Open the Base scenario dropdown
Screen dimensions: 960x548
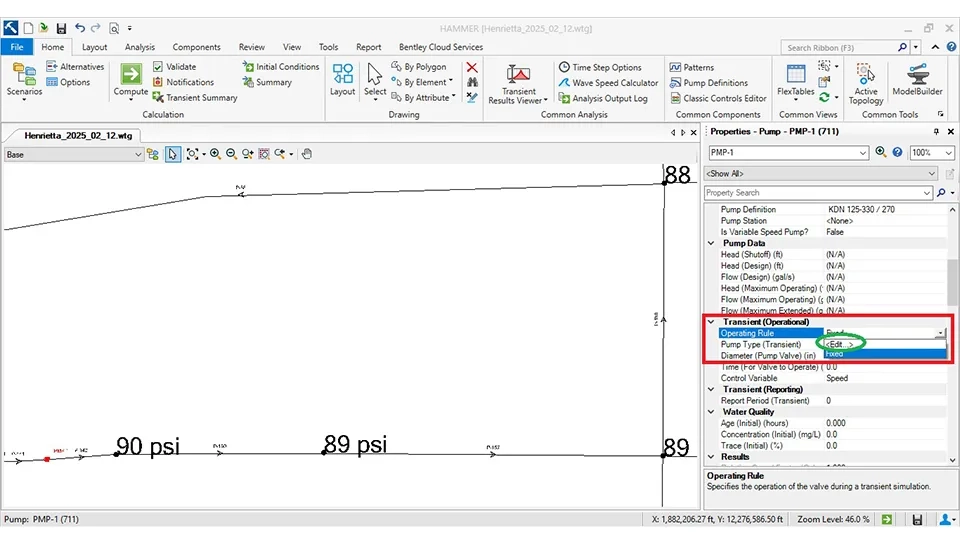pyautogui.click(x=138, y=154)
